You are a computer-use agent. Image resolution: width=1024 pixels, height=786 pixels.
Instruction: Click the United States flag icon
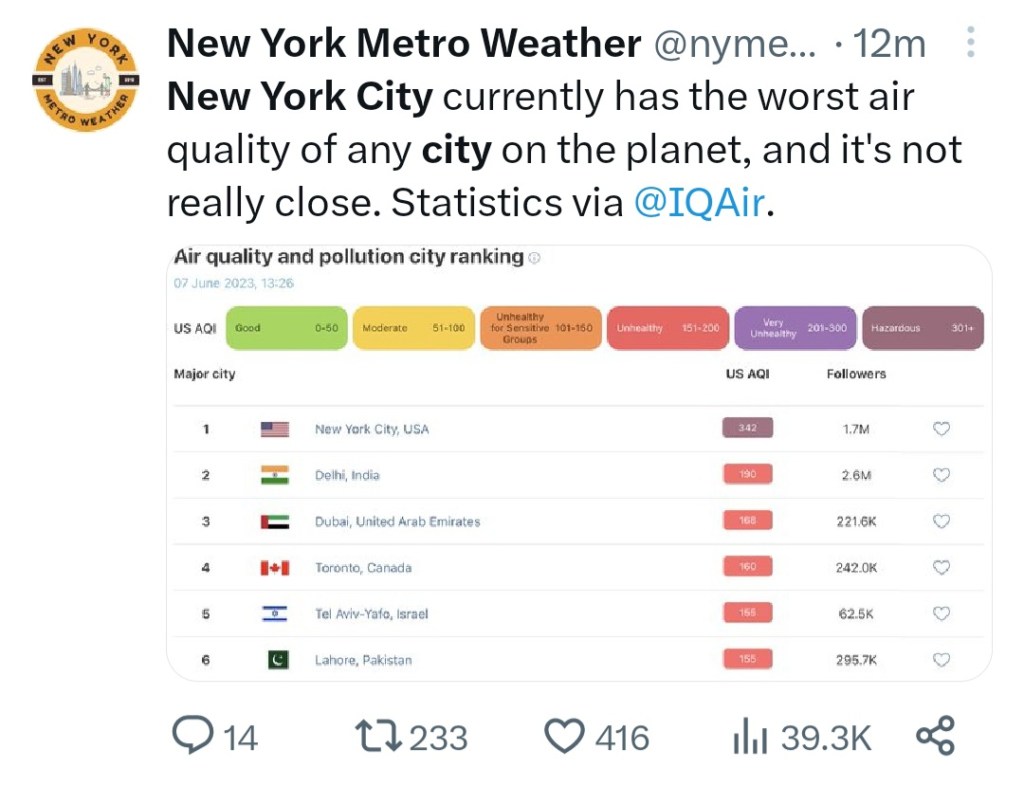pyautogui.click(x=275, y=429)
